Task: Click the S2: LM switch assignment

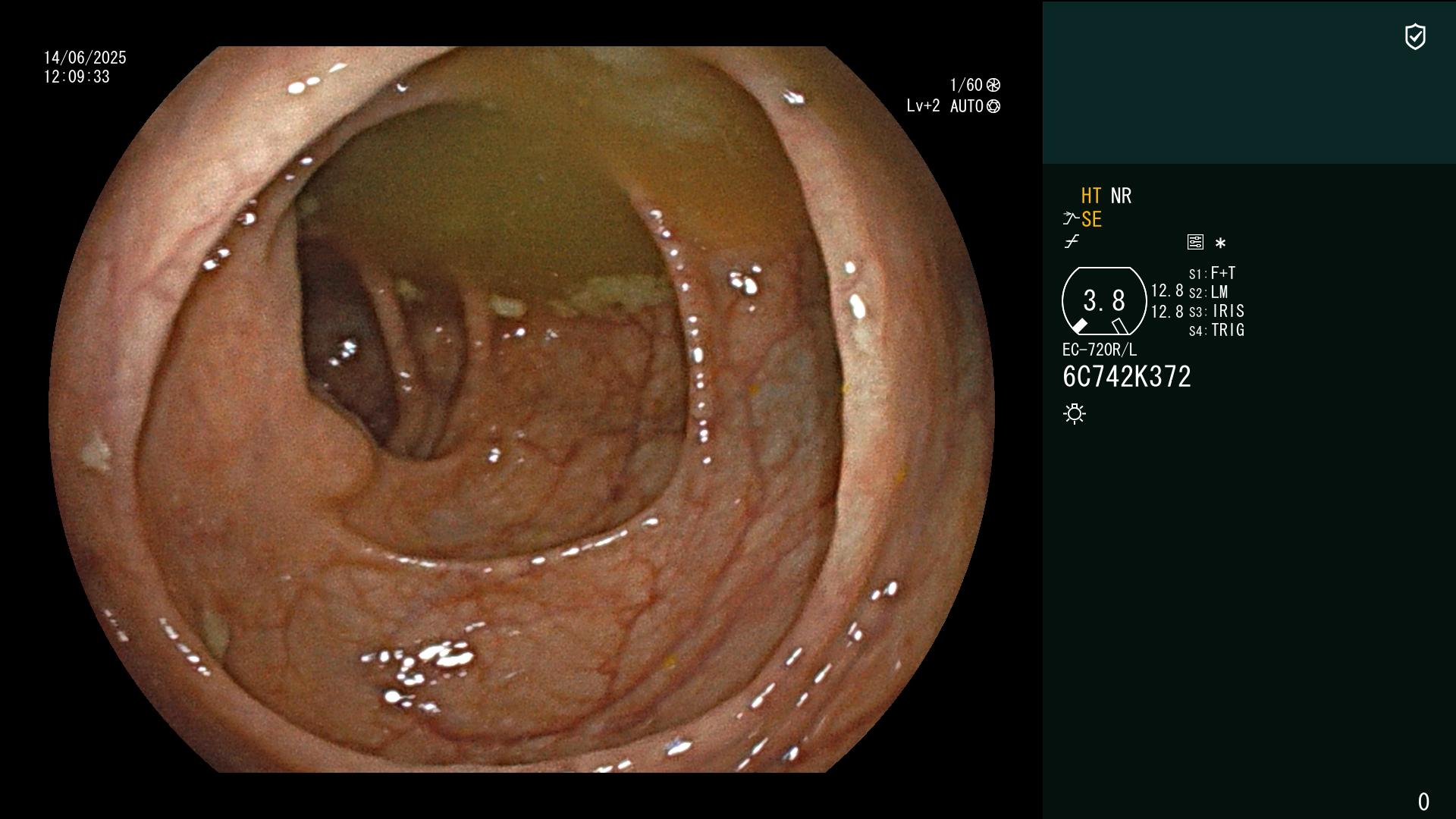Action: pos(1209,292)
